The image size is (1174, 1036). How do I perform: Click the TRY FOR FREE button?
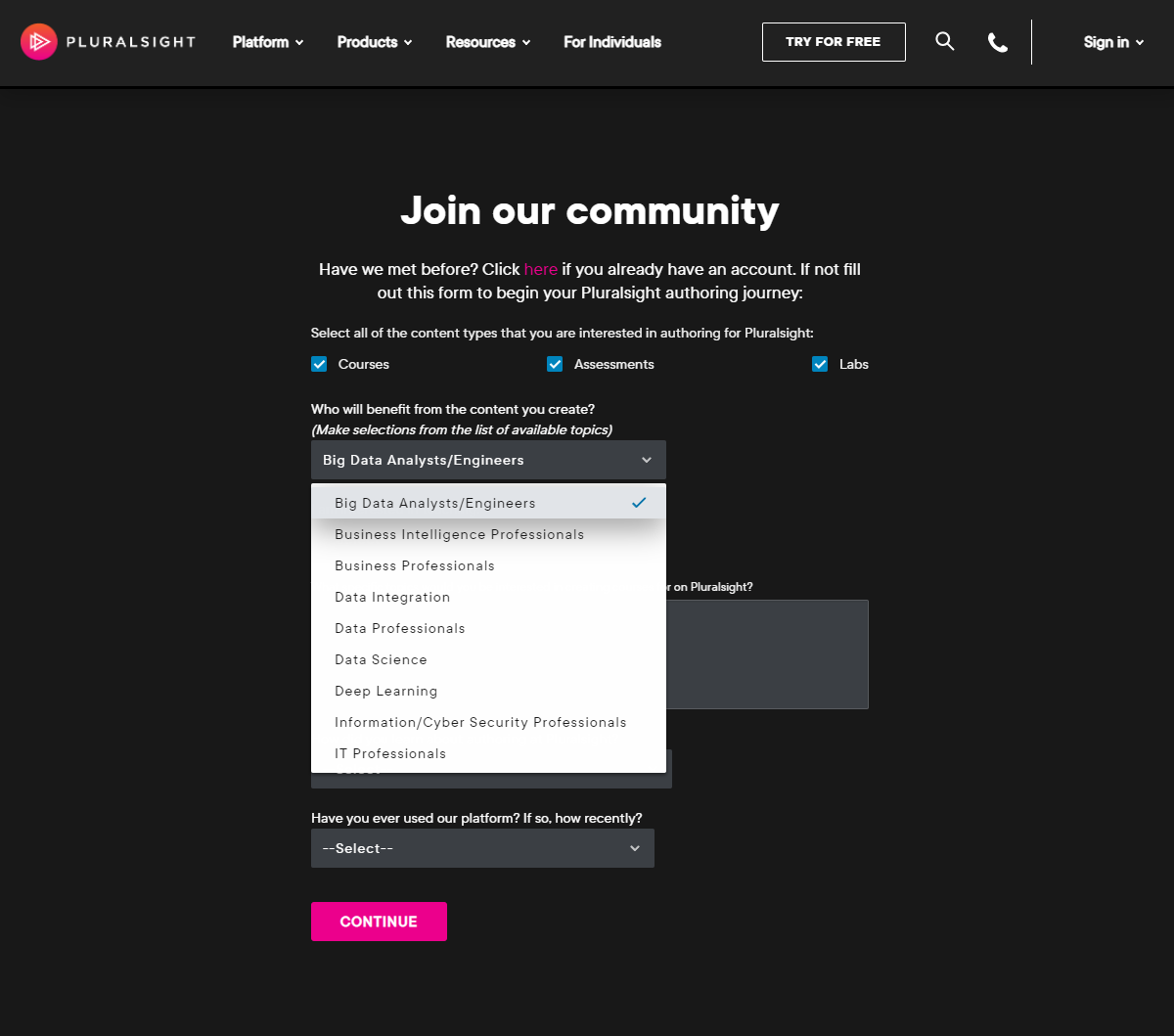pos(834,42)
